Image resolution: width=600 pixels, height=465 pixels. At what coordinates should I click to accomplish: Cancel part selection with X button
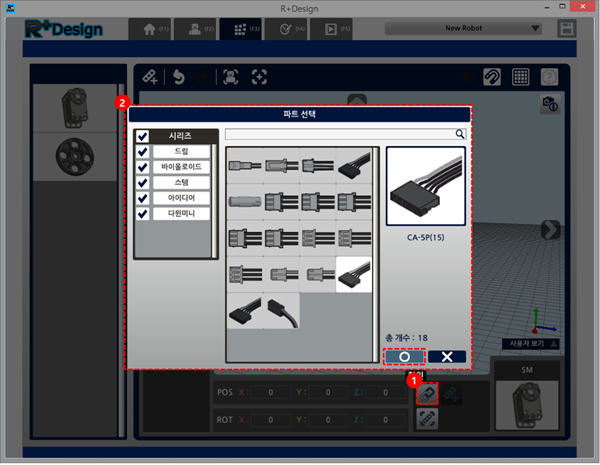tap(446, 356)
